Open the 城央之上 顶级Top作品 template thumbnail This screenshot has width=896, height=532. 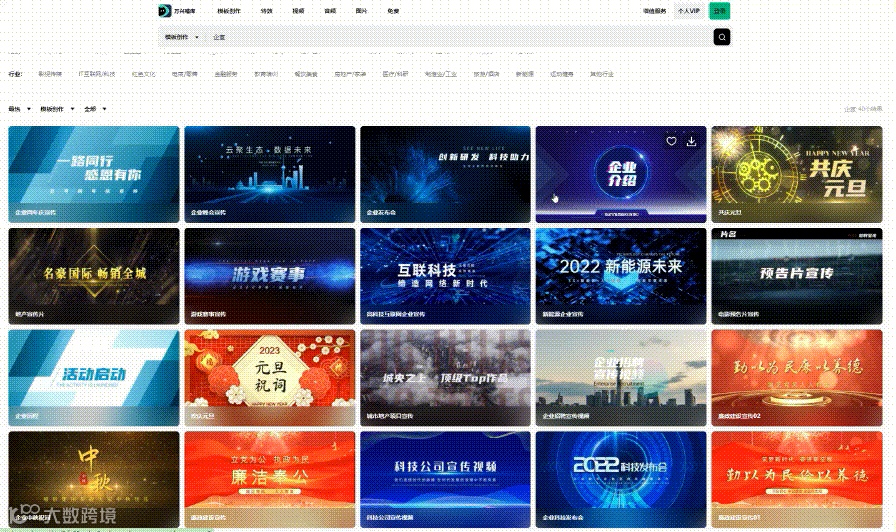pyautogui.click(x=445, y=378)
